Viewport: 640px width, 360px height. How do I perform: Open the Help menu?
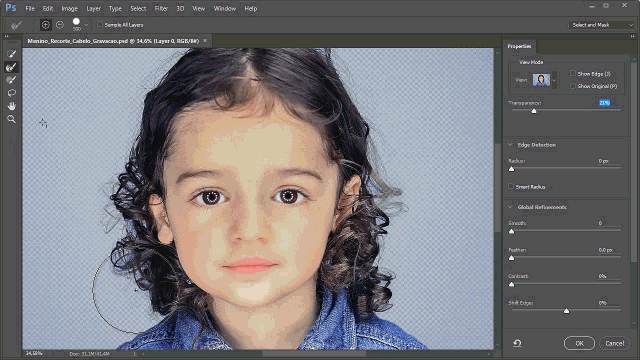tap(251, 8)
